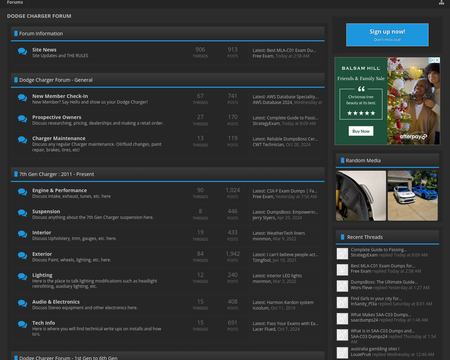Click the Site News forum bubble icon

(x=22, y=52)
